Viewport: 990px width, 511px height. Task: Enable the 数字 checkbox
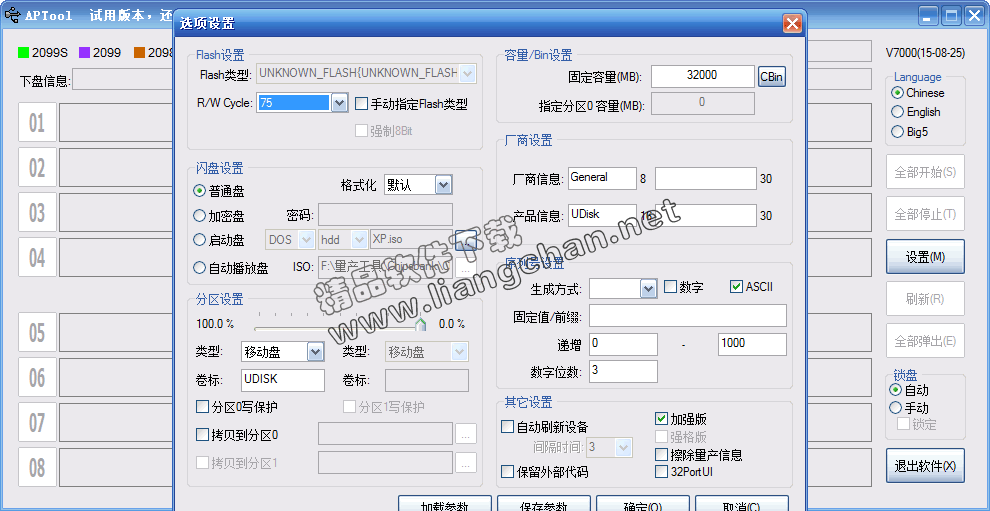[670, 287]
